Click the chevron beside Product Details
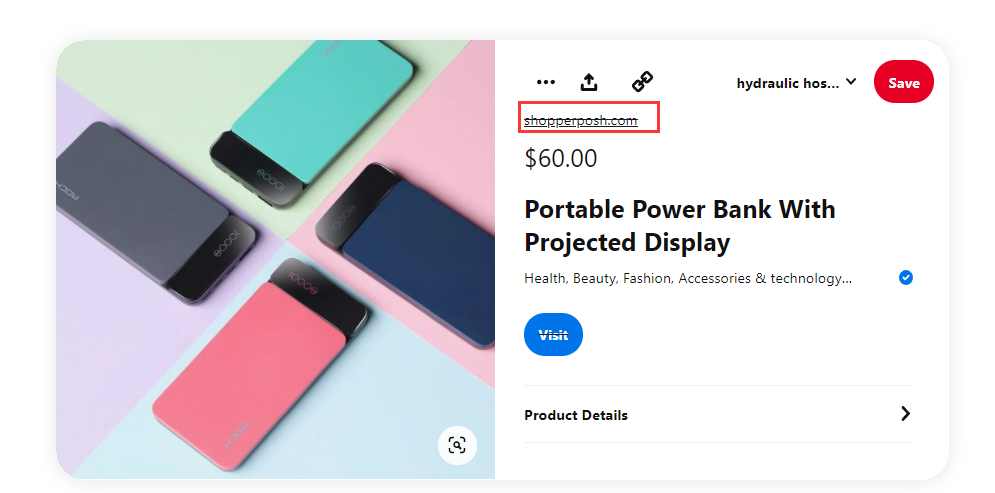The height and width of the screenshot is (493, 995). pyautogui.click(x=905, y=414)
